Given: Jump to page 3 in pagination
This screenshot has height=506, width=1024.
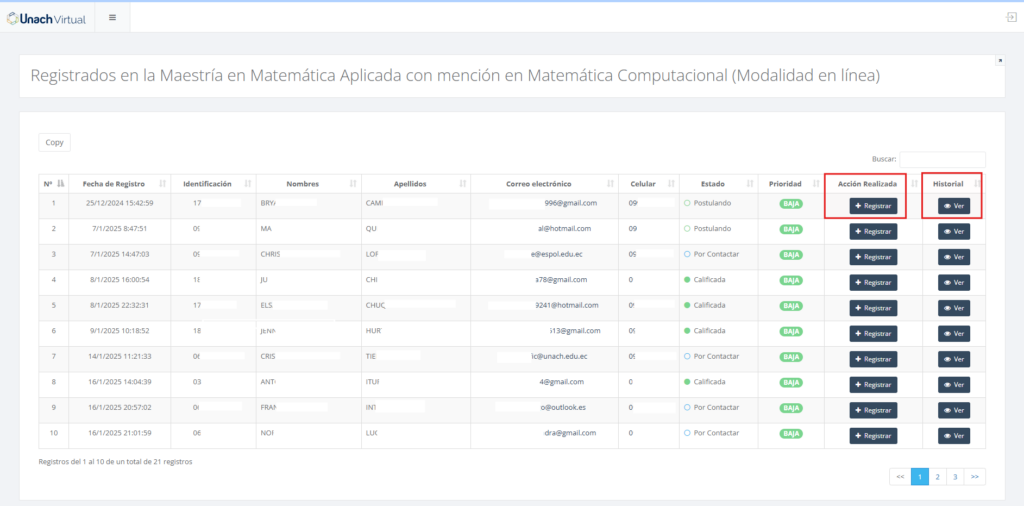Looking at the screenshot, I should tap(954, 477).
